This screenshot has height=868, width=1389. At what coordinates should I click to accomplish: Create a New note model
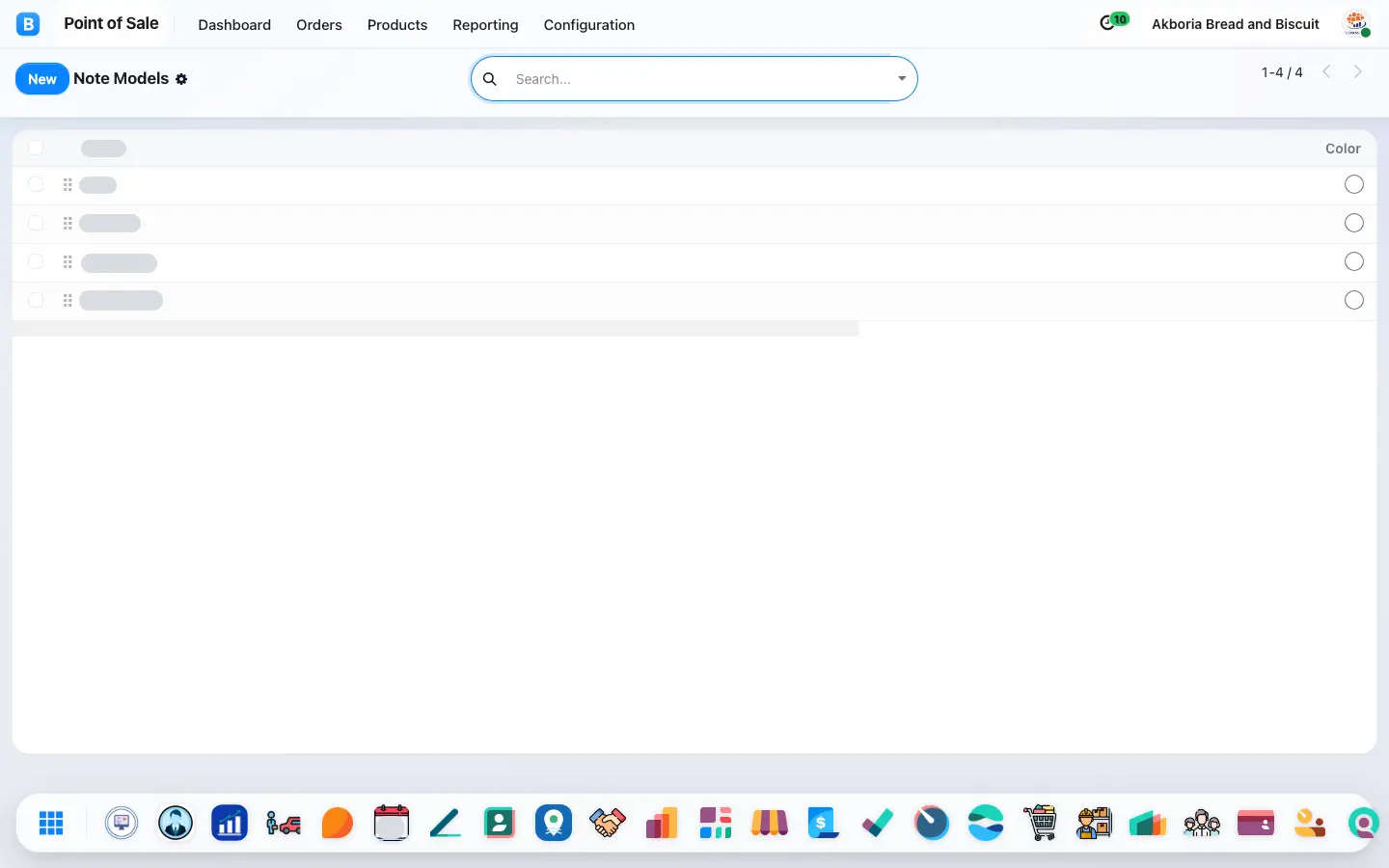click(42, 79)
